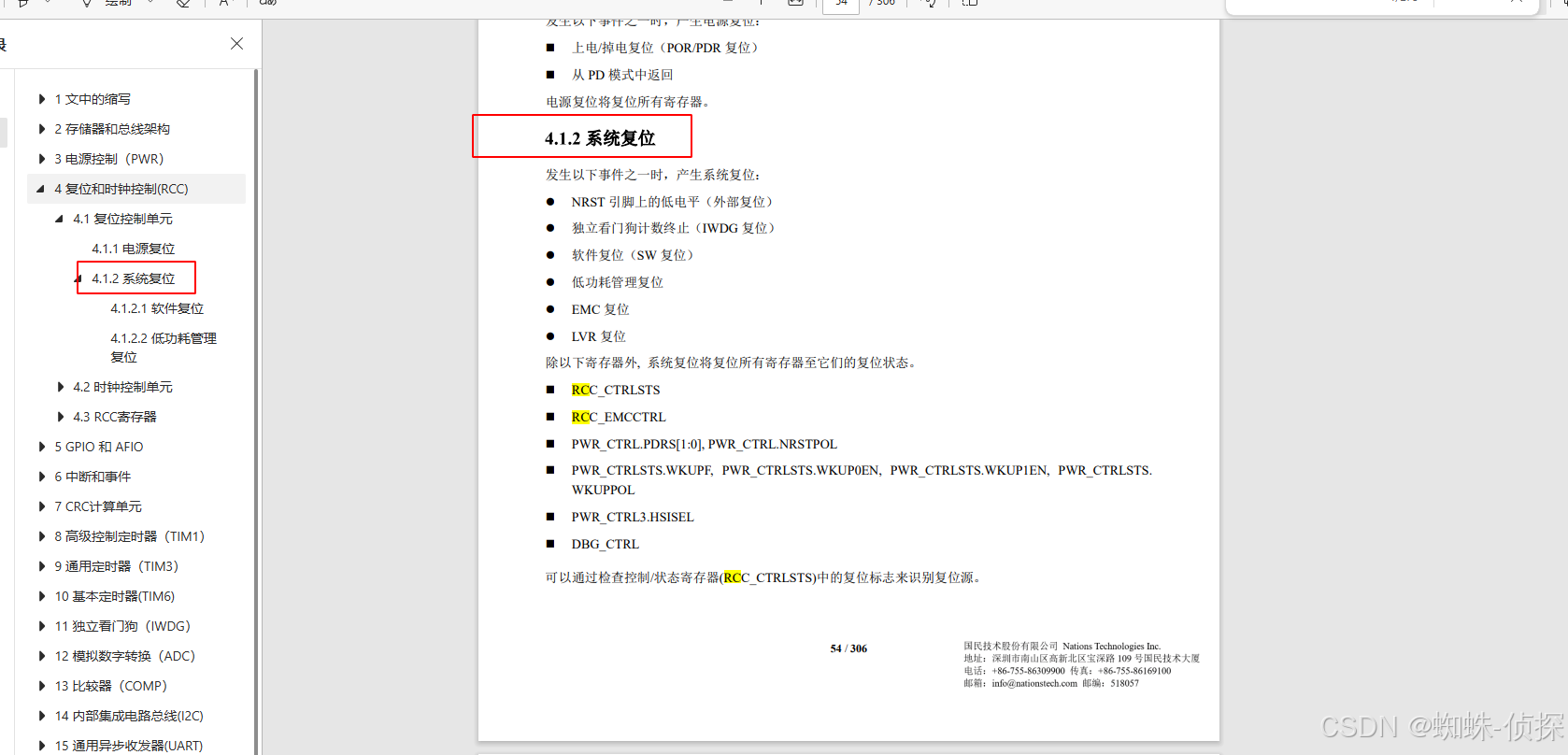Click the LVR 复位 bullet
The height and width of the screenshot is (755, 1568).
tap(599, 336)
